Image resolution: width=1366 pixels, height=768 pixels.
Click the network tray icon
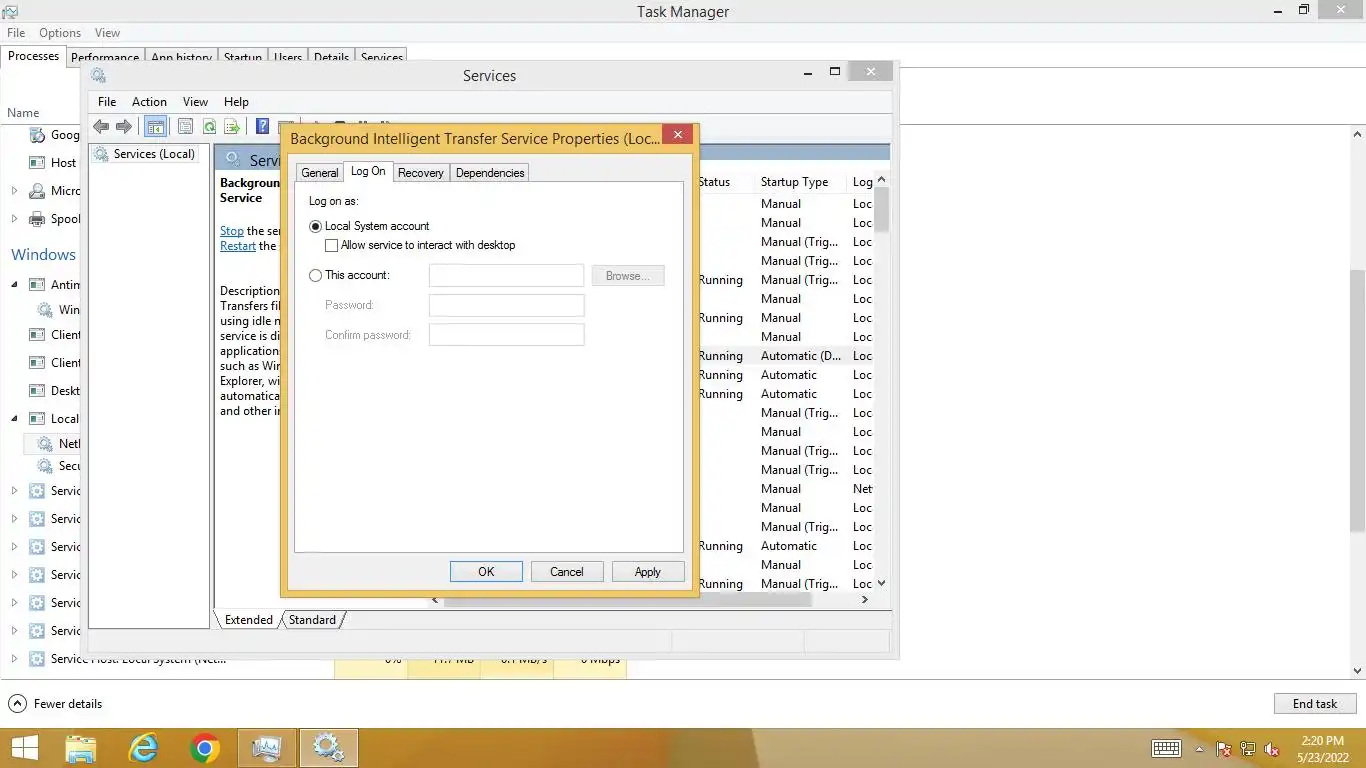point(1248,749)
